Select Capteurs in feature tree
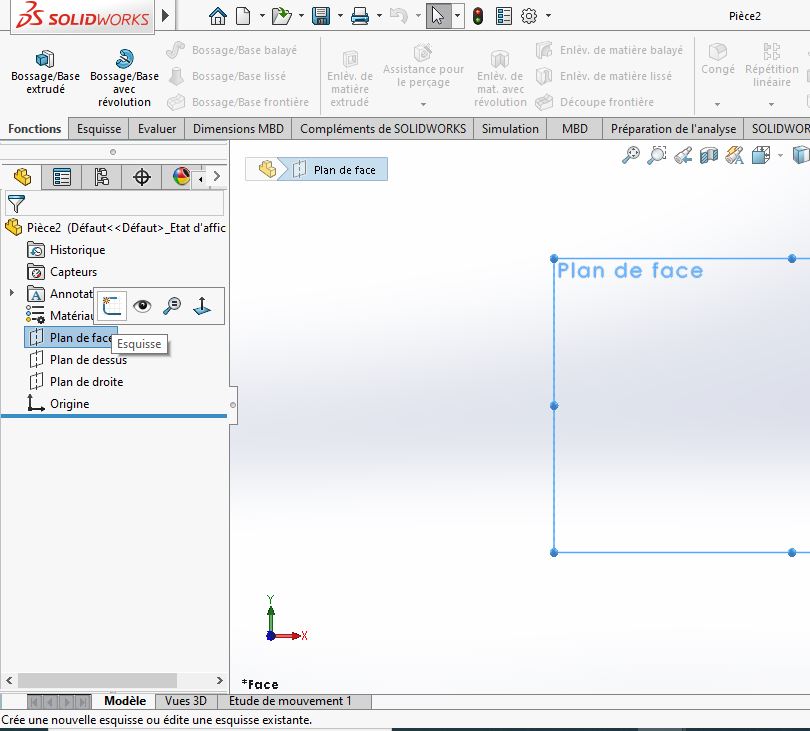810x731 pixels. point(73,272)
